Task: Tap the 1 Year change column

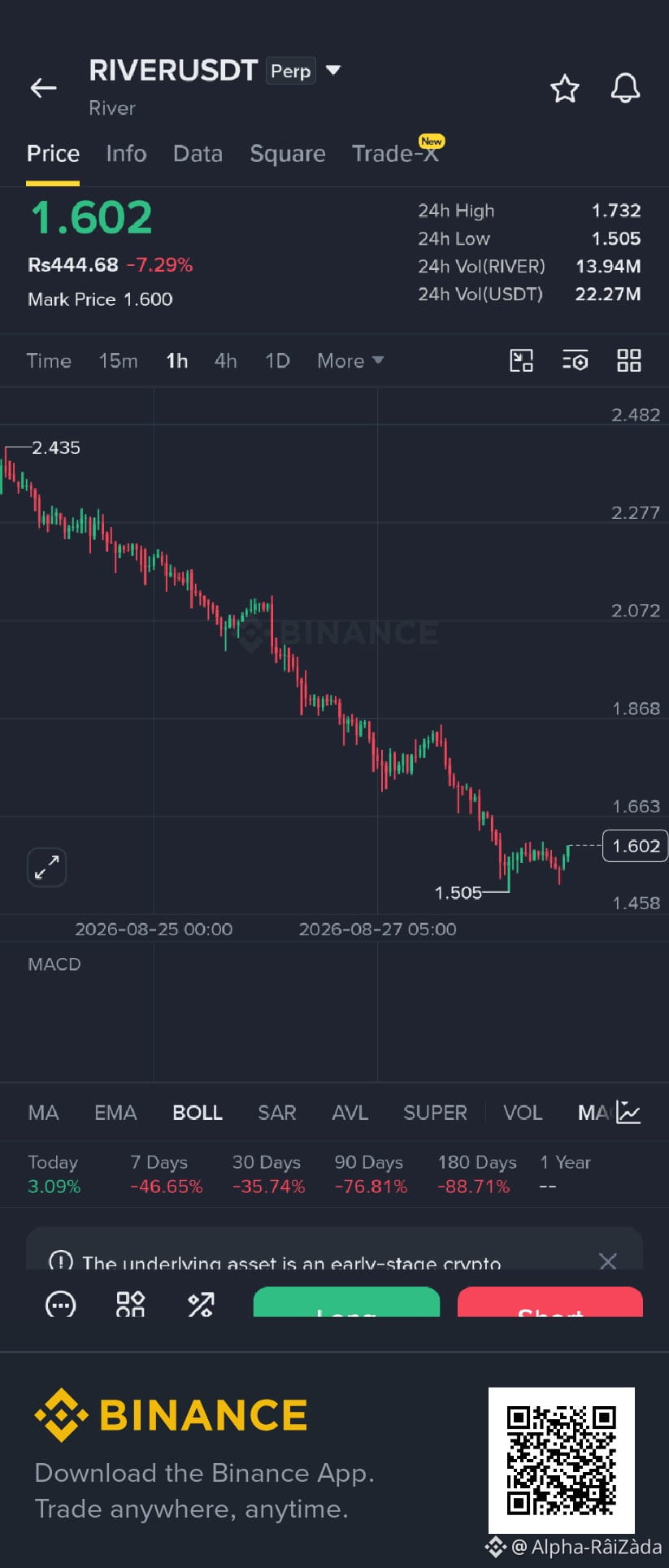Action: (x=565, y=1174)
